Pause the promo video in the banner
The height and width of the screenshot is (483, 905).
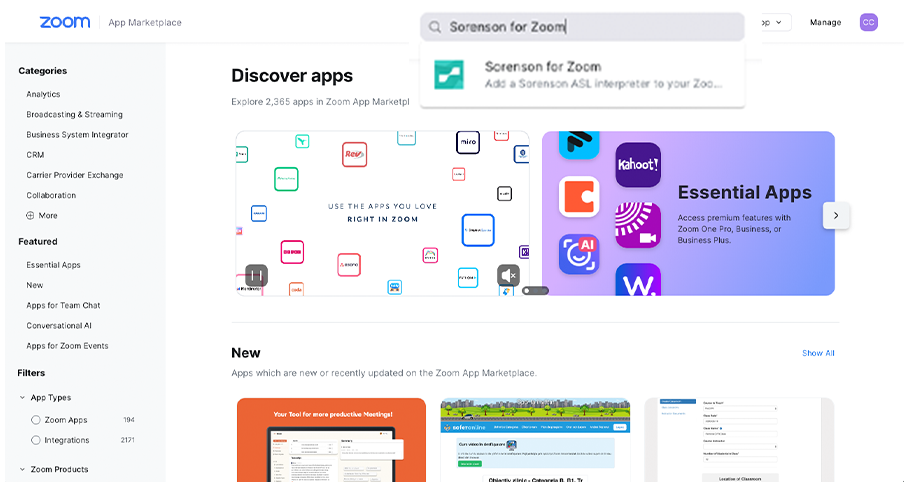click(256, 275)
